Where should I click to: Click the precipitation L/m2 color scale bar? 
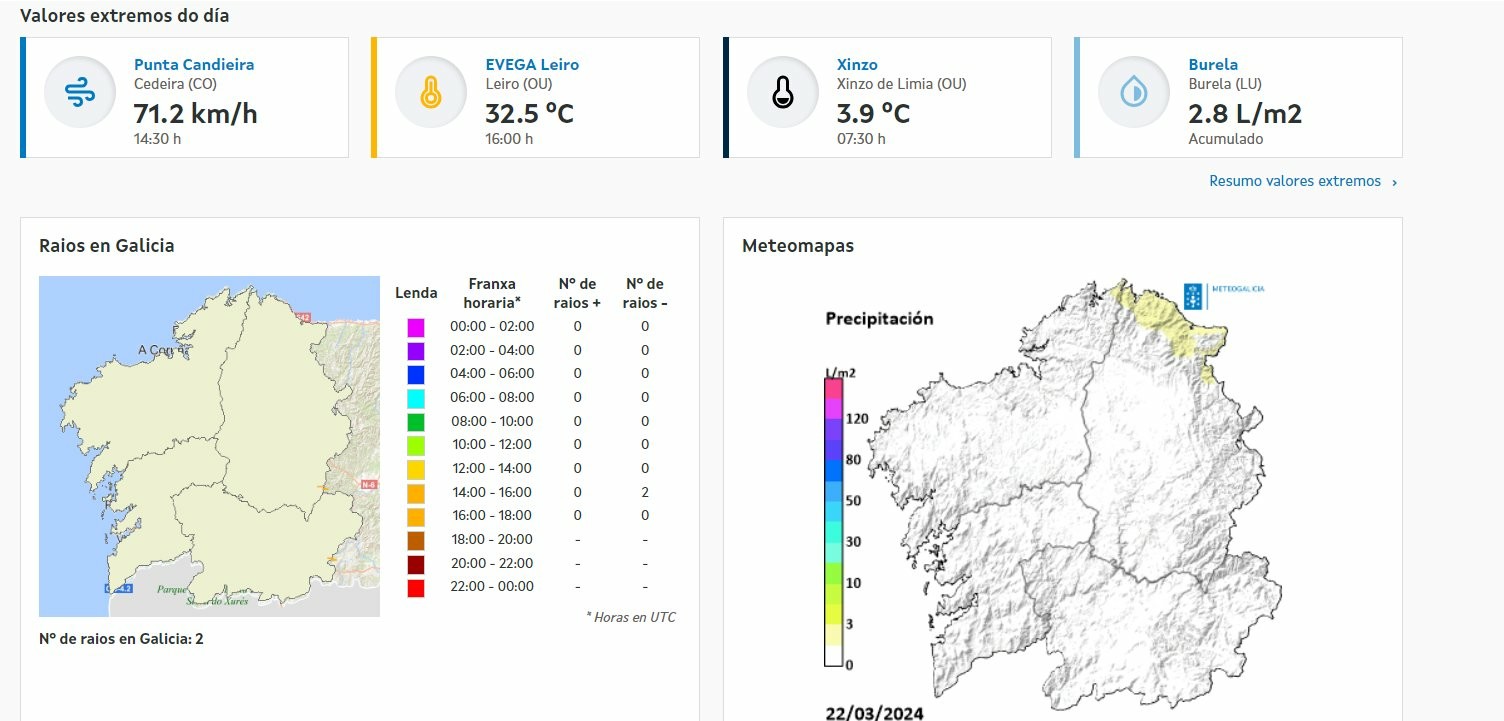coord(833,520)
